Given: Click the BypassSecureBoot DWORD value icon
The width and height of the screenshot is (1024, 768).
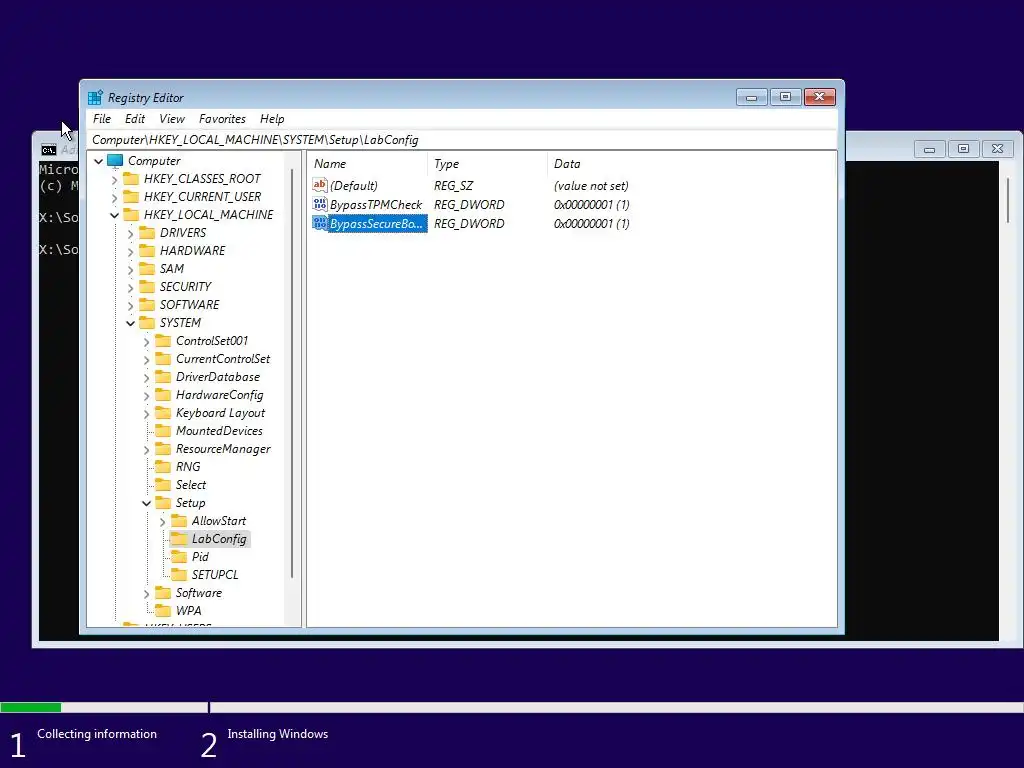Looking at the screenshot, I should (319, 223).
